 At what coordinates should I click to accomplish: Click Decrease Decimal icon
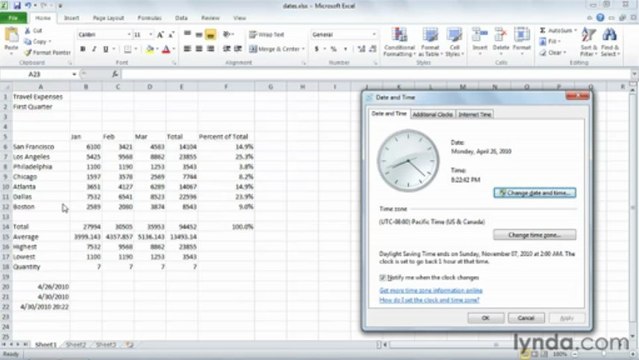coord(372,49)
